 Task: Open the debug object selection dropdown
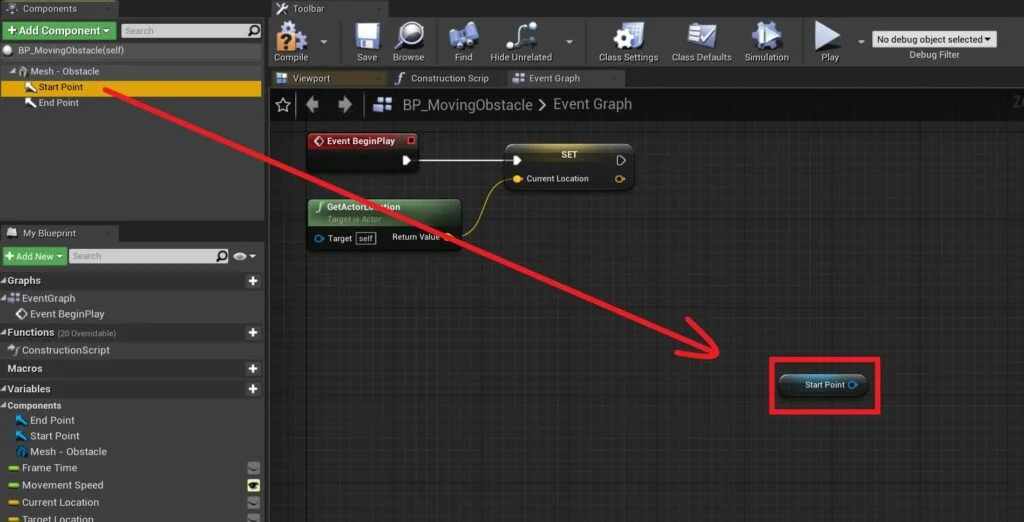point(934,40)
